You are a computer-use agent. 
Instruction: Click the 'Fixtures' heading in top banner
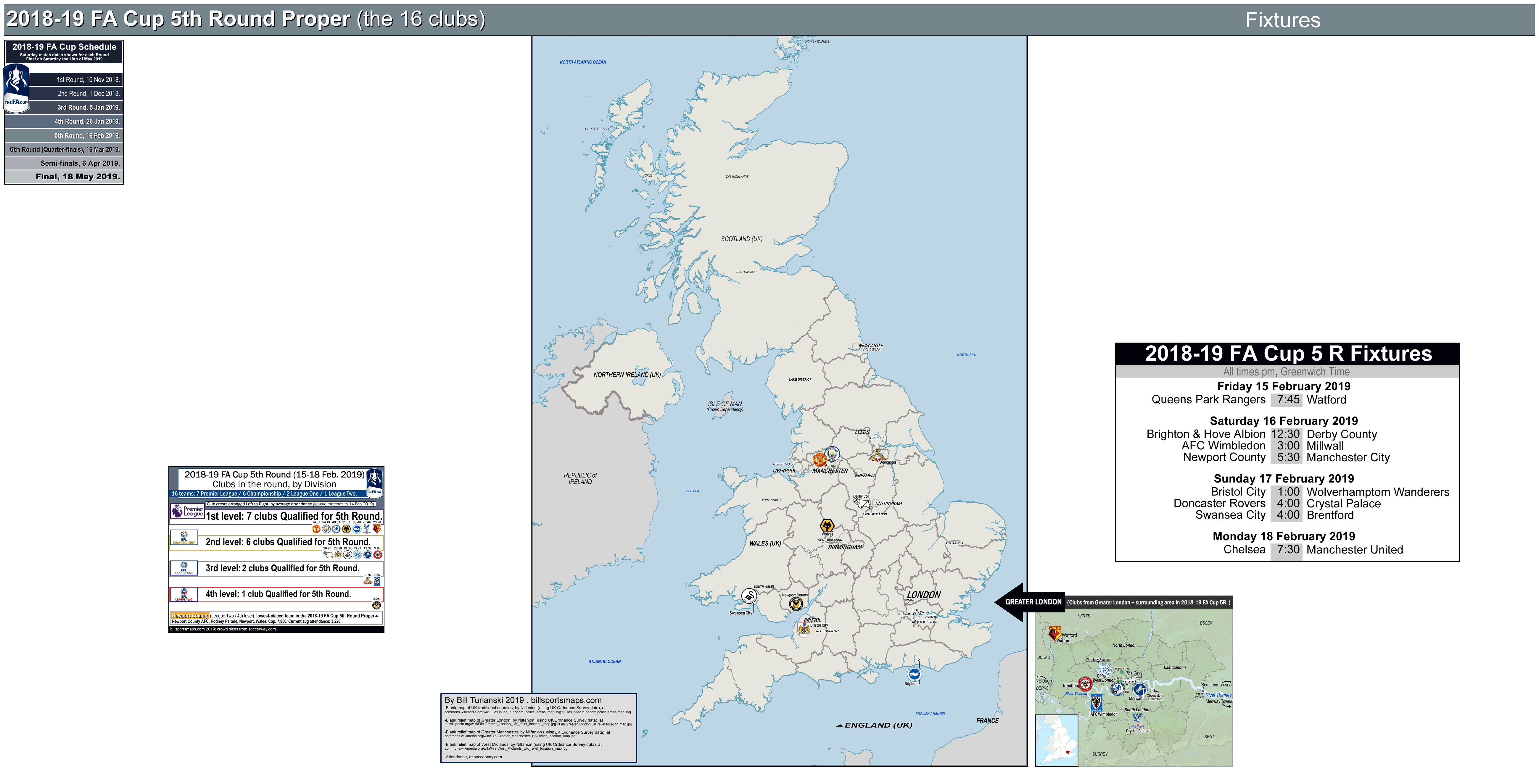pyautogui.click(x=1282, y=20)
